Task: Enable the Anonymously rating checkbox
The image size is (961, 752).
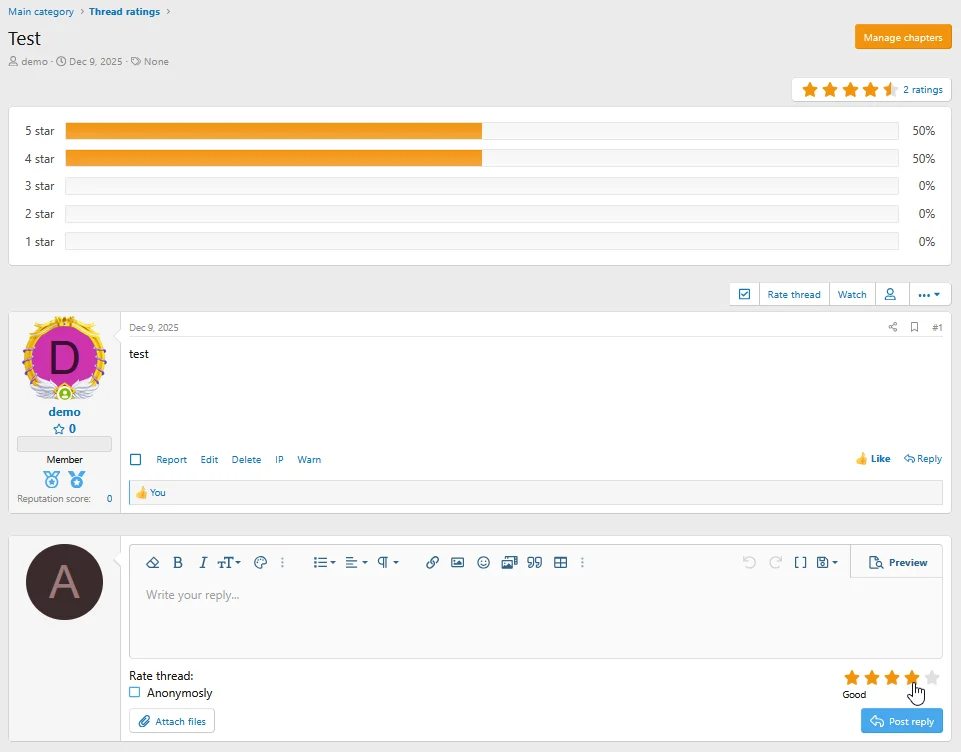Action: click(135, 692)
